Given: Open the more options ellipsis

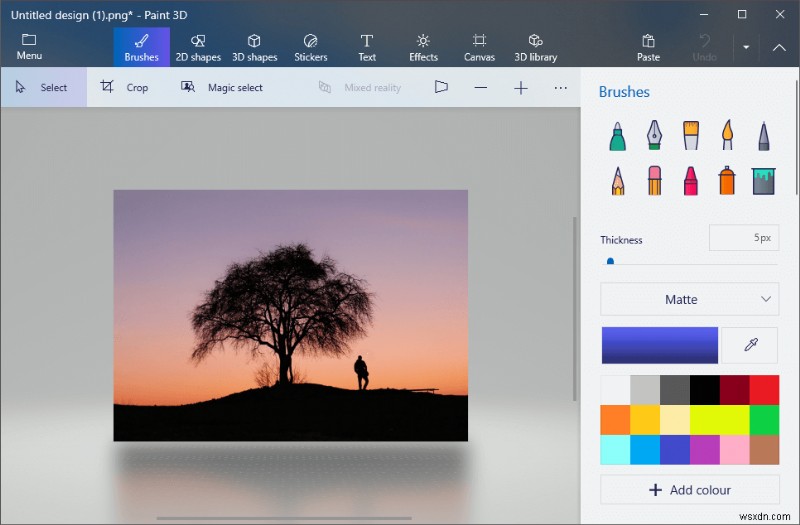Looking at the screenshot, I should click(560, 88).
